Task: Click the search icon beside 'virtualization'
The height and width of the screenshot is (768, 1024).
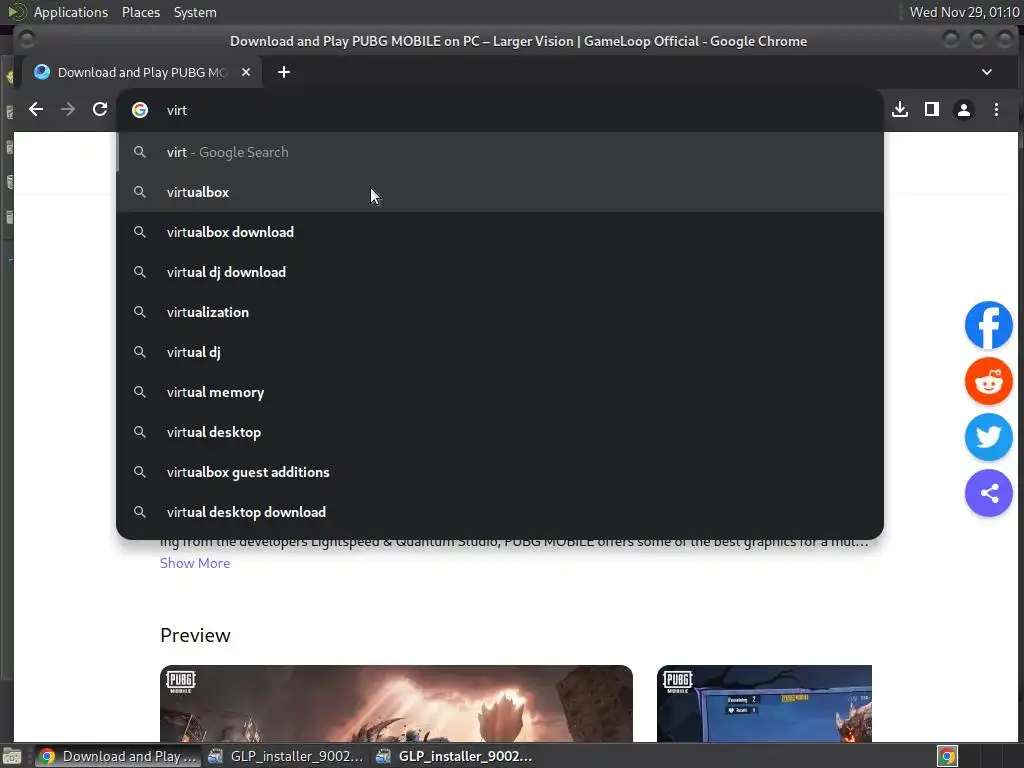Action: point(140,312)
